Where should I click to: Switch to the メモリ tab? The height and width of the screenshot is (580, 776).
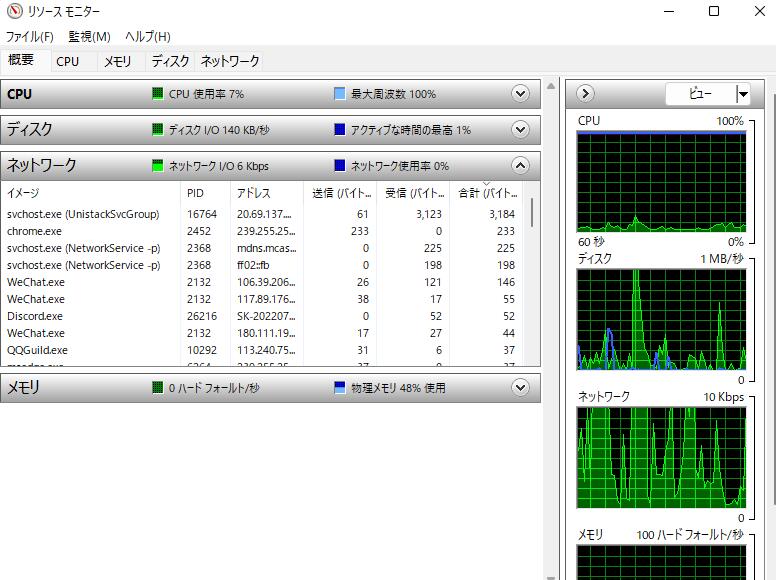coord(118,61)
